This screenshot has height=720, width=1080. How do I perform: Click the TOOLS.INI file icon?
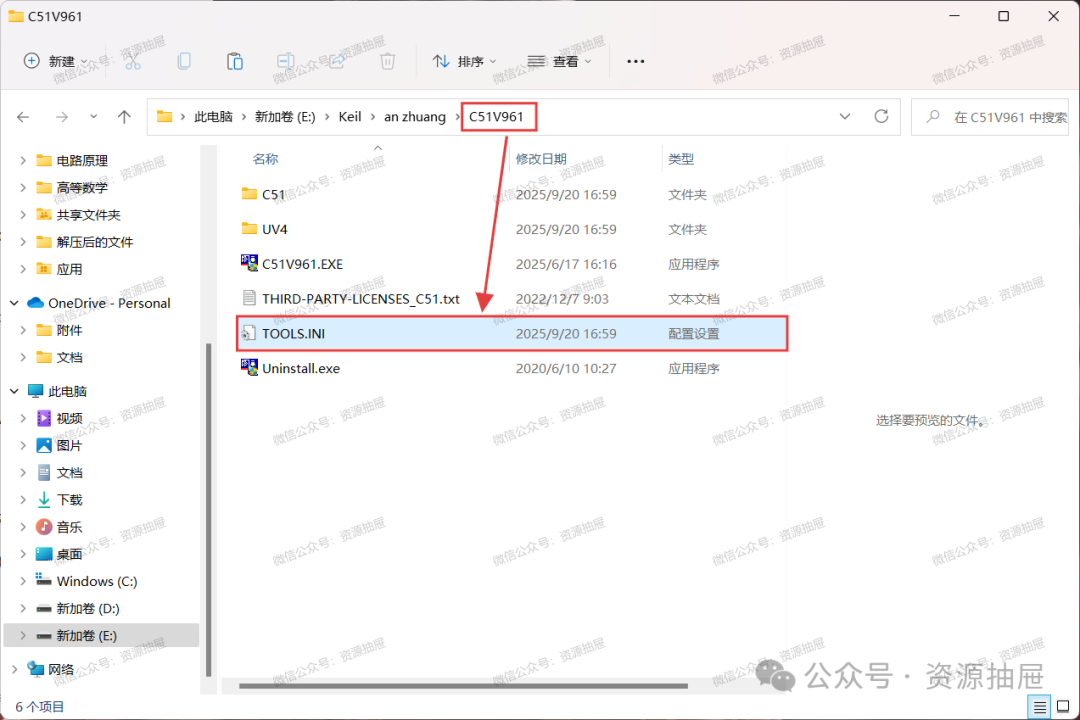click(249, 333)
